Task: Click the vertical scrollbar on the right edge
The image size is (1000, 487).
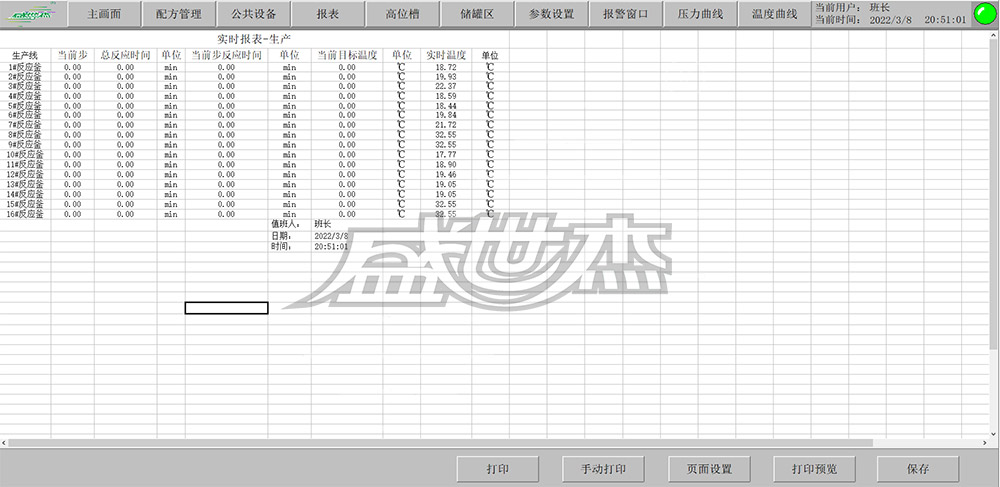Action: coord(993,200)
